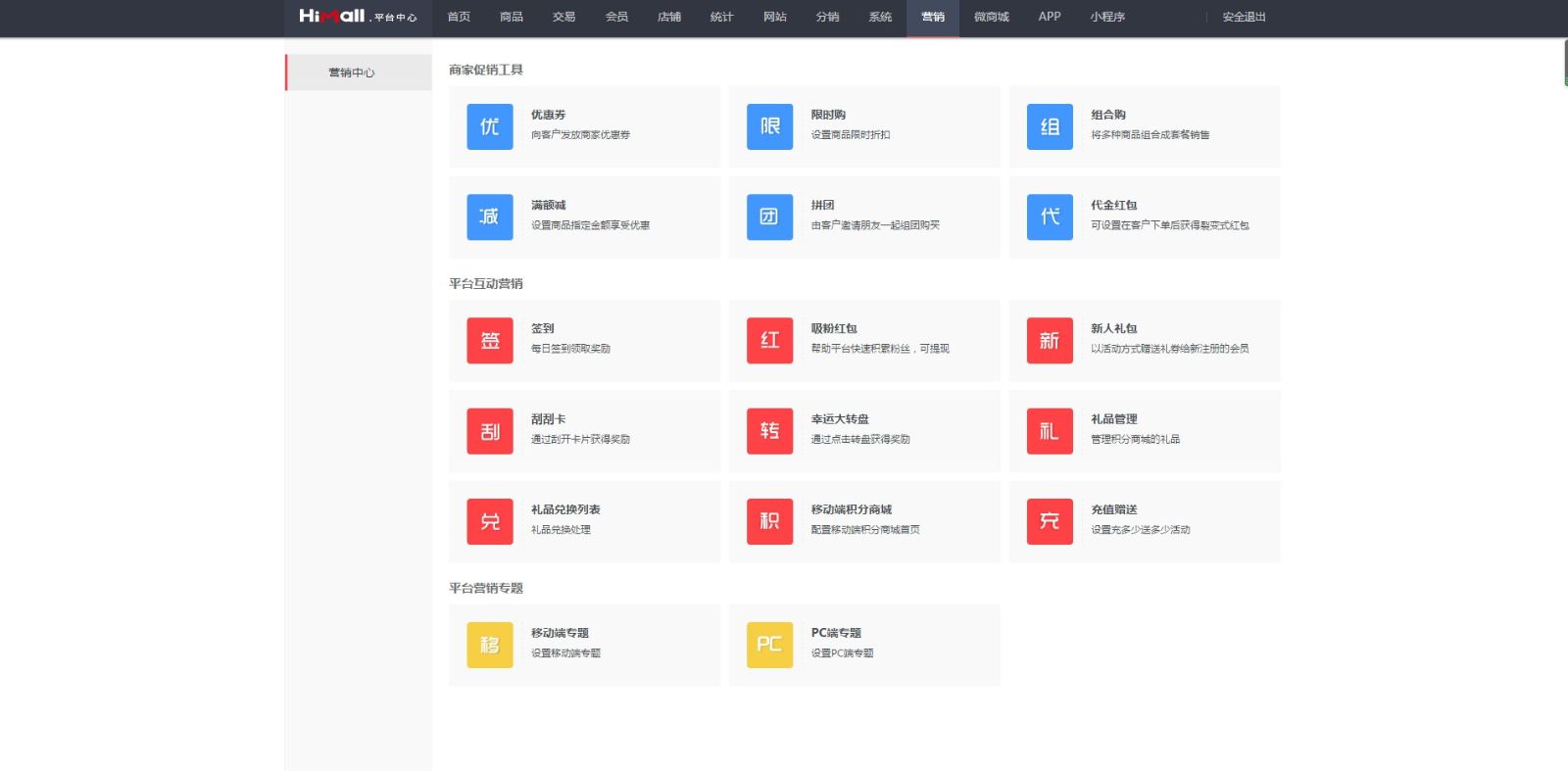Screen dimensions: 1568x771
Task: Click the red 签 sign-in icon
Action: (x=490, y=340)
